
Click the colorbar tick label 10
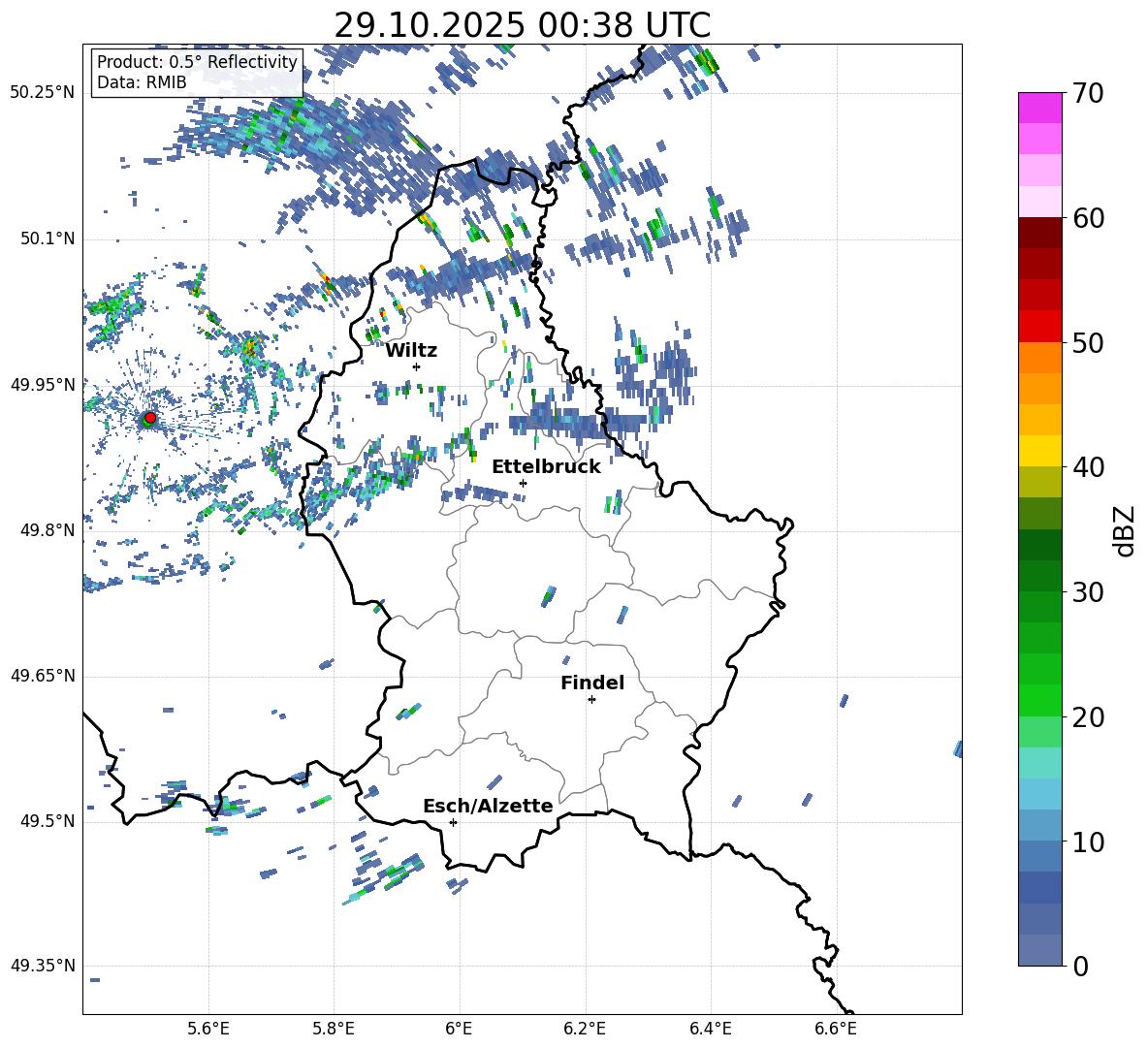click(x=1088, y=842)
